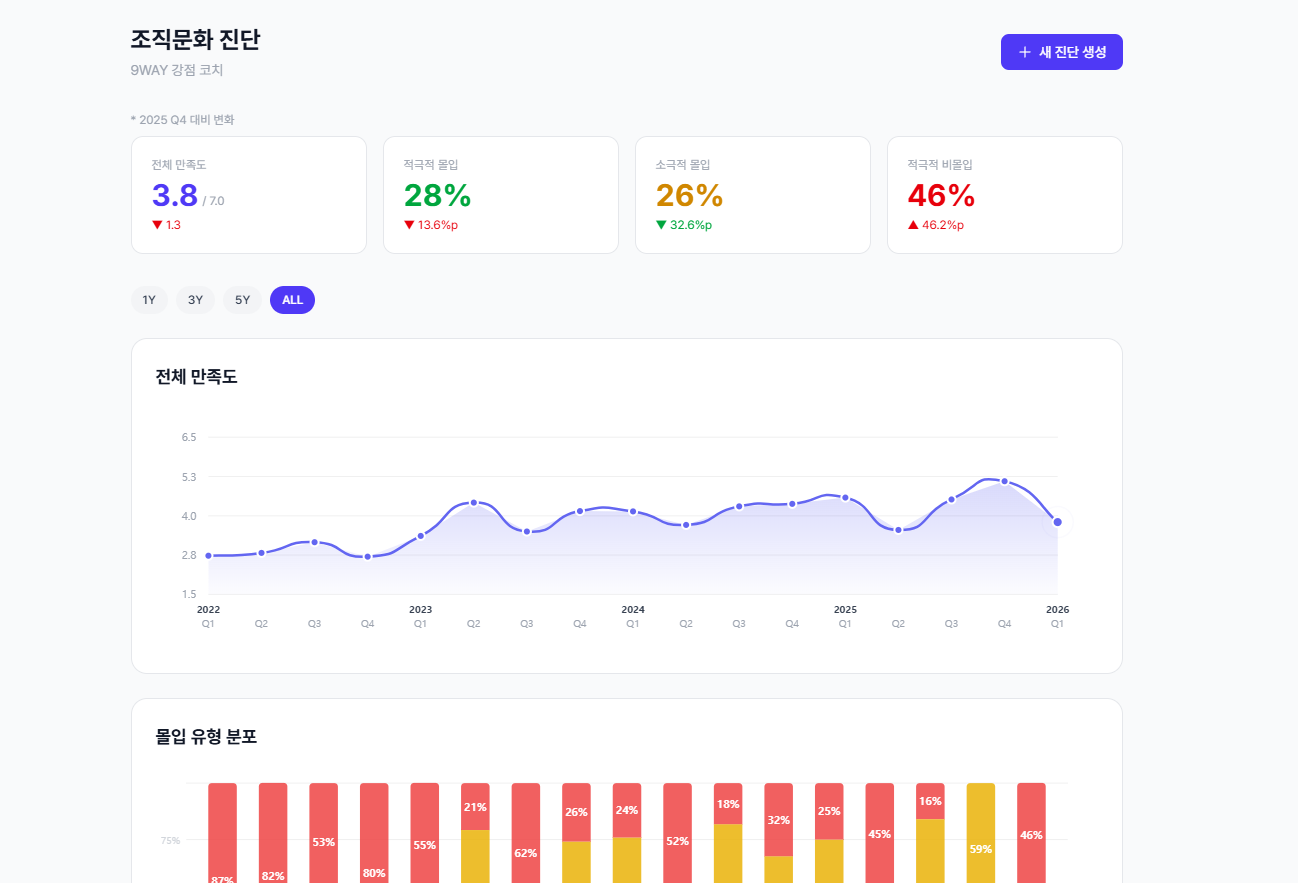Select the 5Y time range filter
This screenshot has width=1298, height=883.
(242, 299)
